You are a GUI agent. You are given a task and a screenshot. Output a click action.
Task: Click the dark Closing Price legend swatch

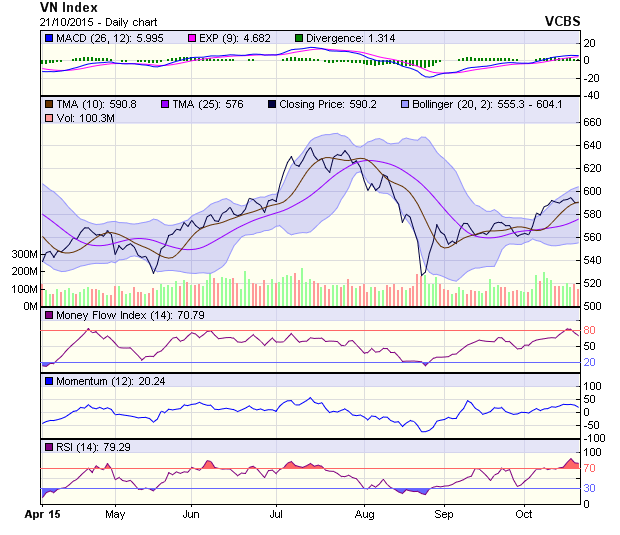273,104
